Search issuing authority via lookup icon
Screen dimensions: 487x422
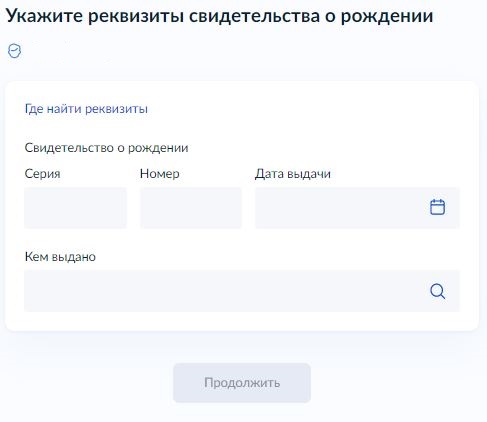(x=437, y=291)
